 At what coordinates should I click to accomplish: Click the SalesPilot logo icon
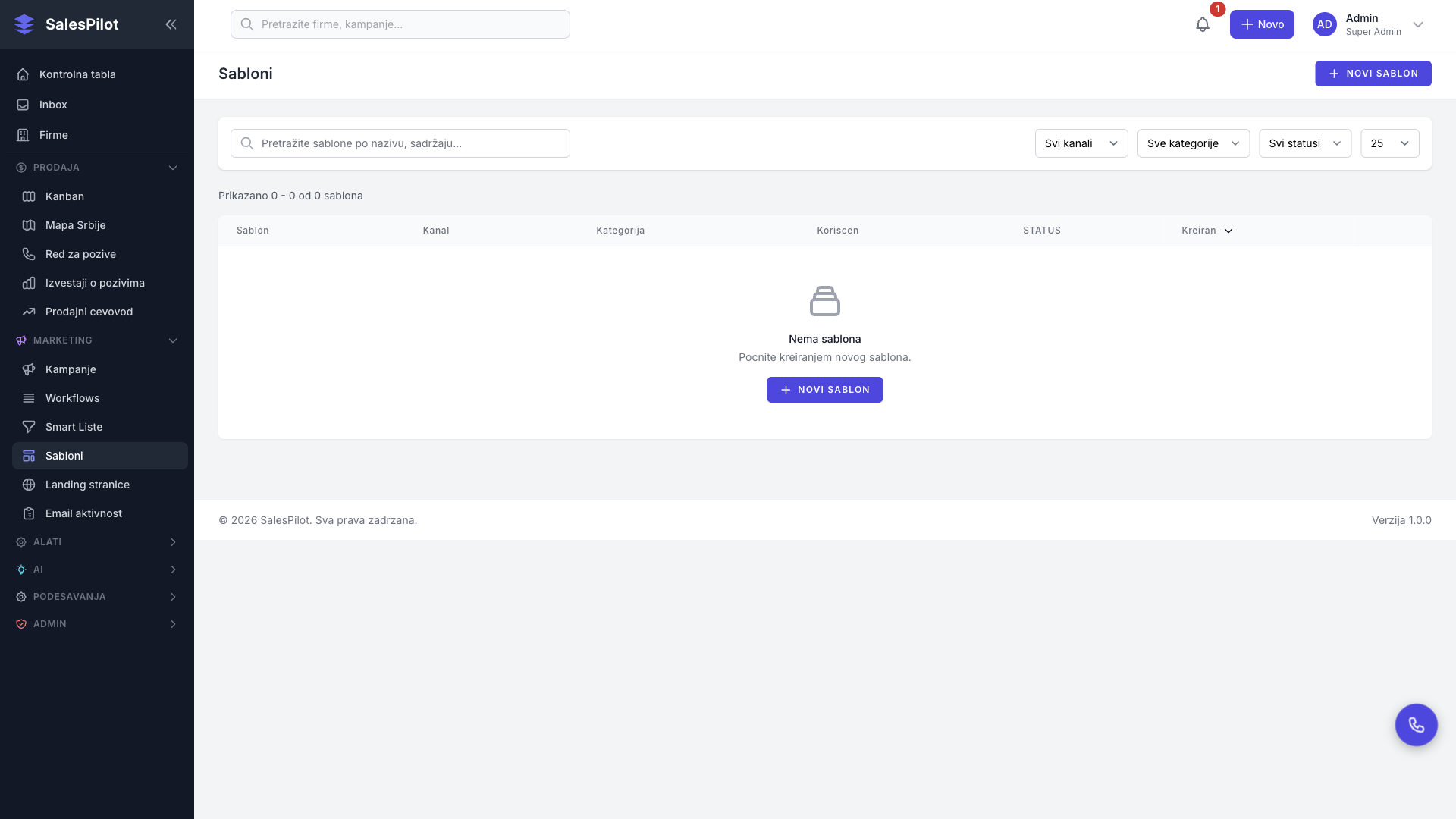click(x=24, y=24)
